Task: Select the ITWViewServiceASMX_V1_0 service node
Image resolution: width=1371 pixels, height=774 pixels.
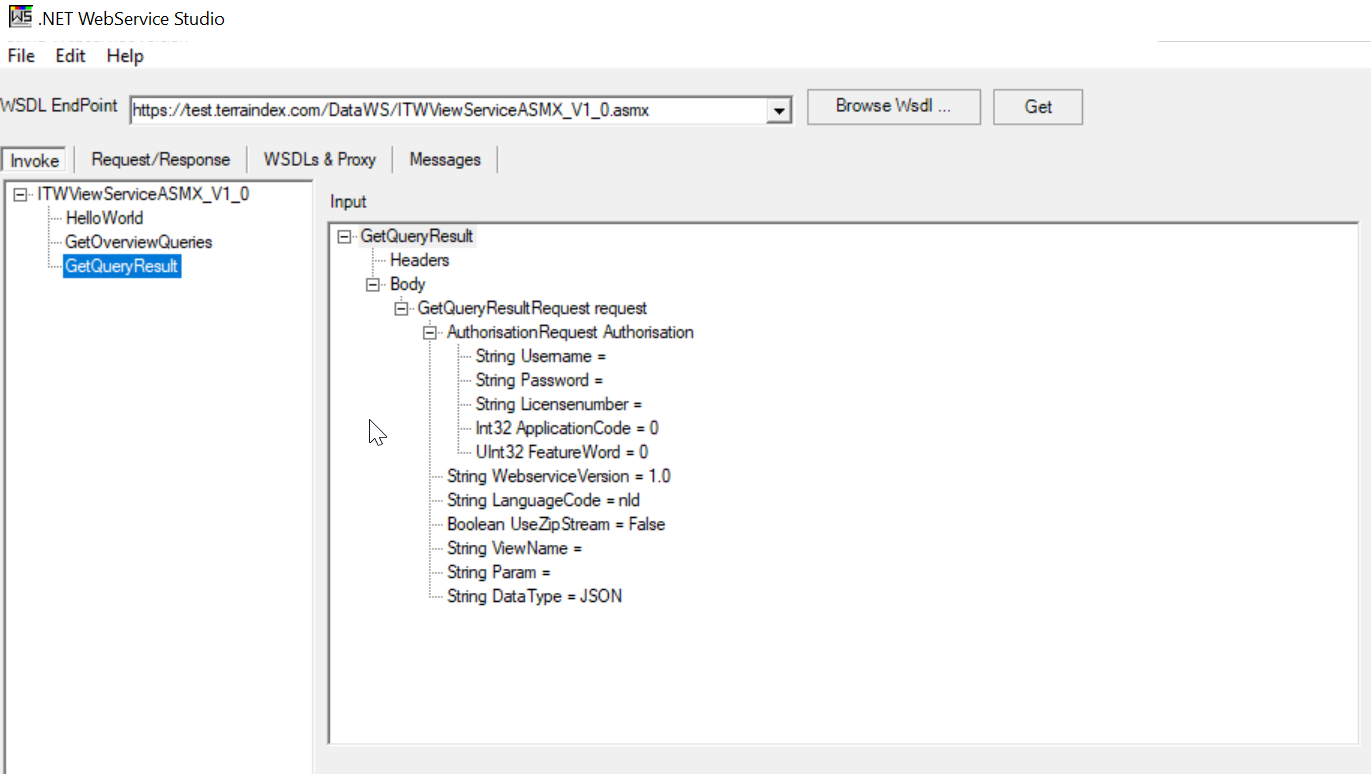Action: click(x=143, y=194)
